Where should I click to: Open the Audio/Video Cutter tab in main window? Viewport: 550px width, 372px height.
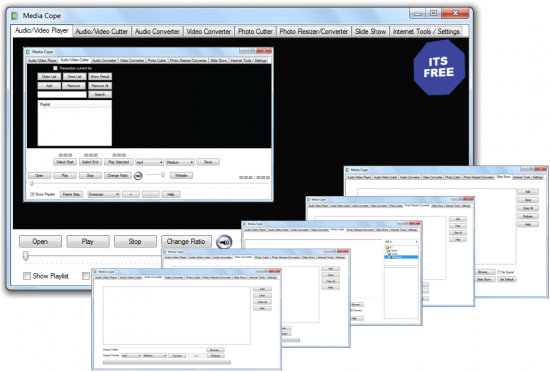102,32
